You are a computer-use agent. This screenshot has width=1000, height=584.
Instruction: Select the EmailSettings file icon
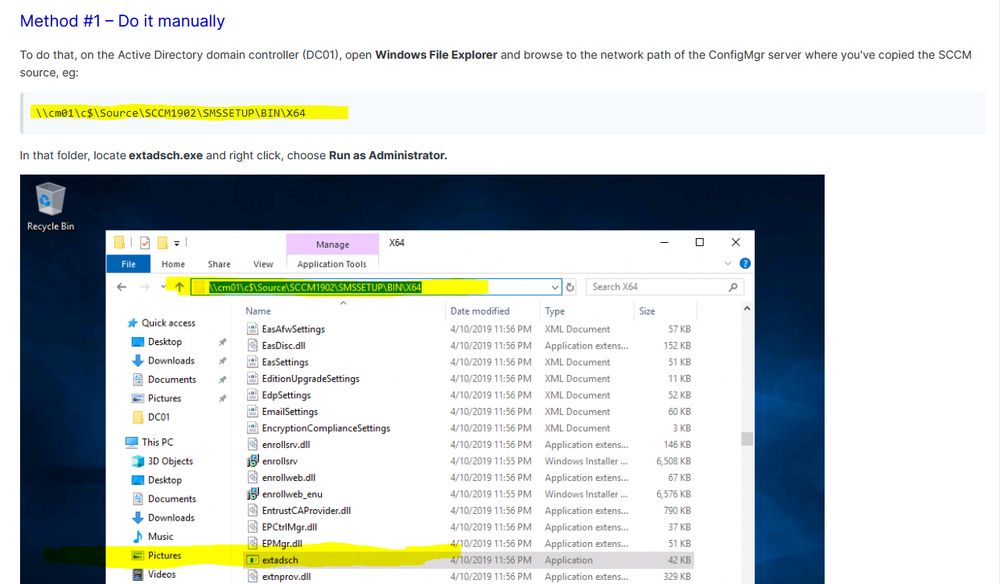(x=253, y=412)
